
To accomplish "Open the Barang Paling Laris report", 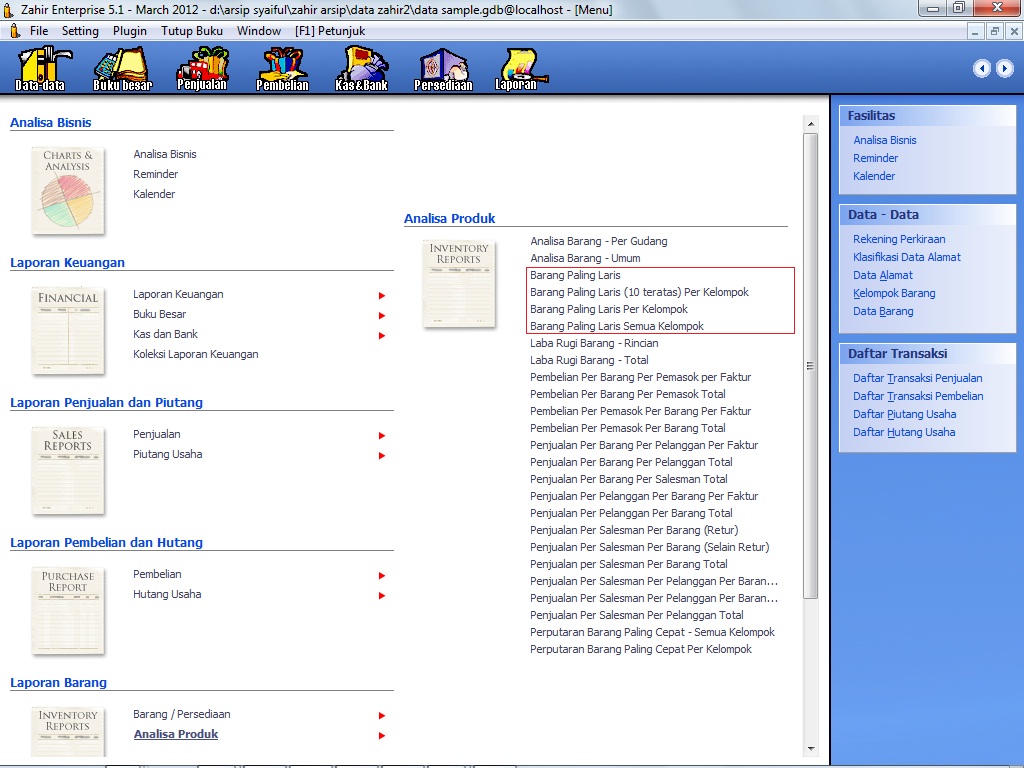I will coord(575,275).
